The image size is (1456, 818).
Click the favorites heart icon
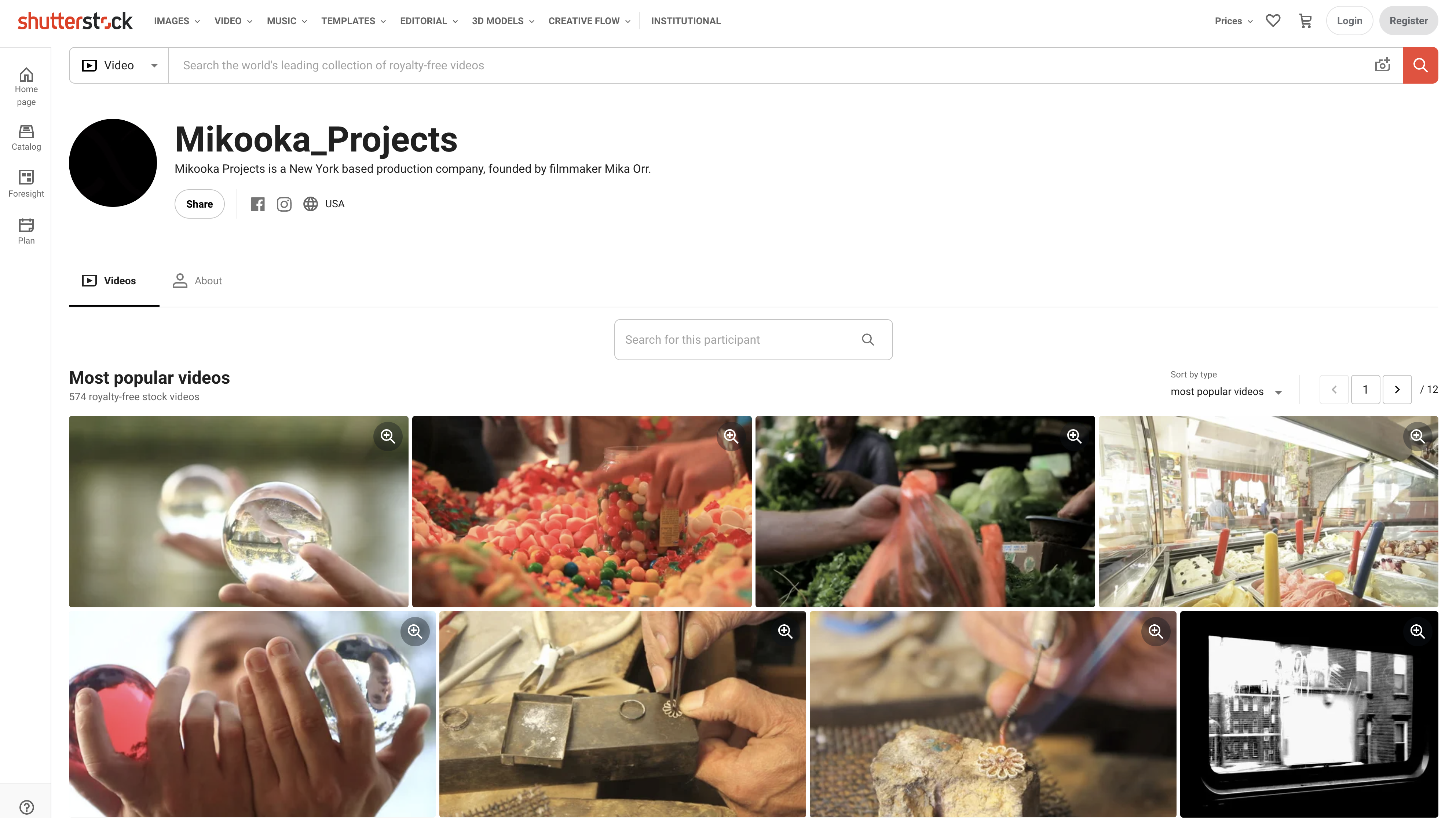coord(1273,21)
